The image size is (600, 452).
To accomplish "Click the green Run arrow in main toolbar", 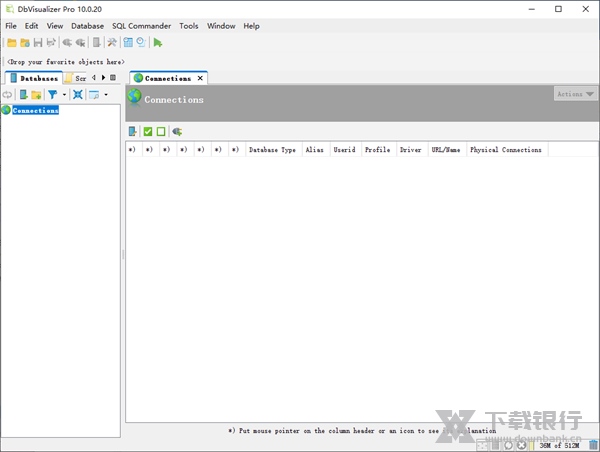I will [158, 43].
